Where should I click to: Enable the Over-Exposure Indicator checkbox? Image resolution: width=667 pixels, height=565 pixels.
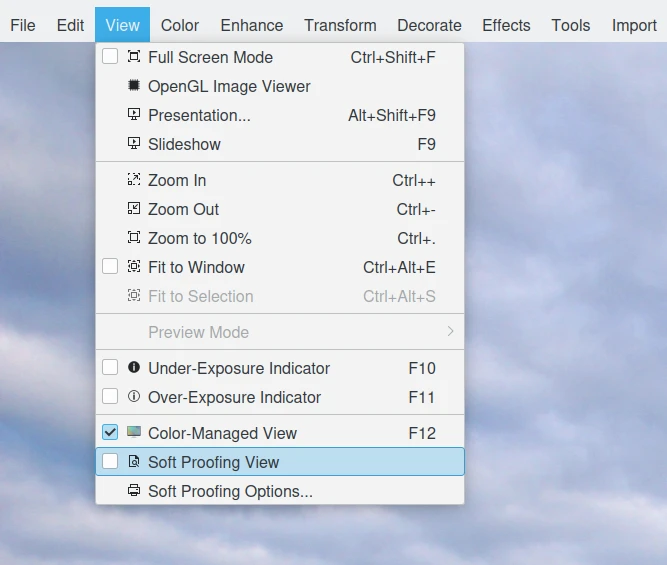coord(110,397)
